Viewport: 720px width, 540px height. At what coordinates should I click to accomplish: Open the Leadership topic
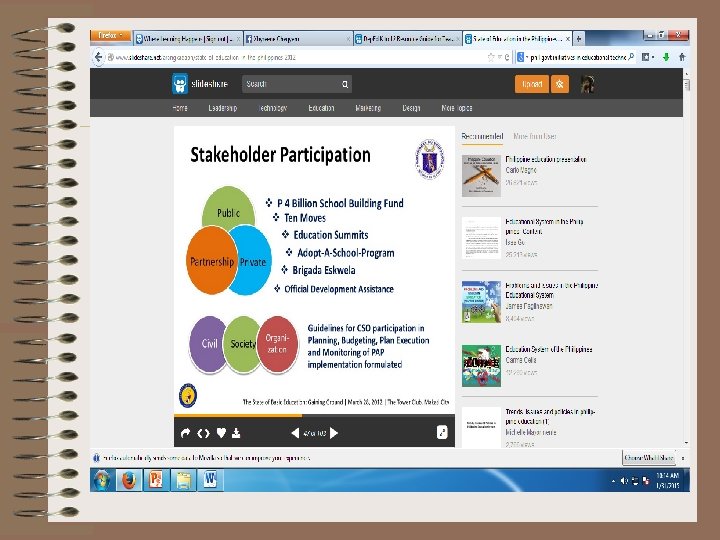point(223,108)
